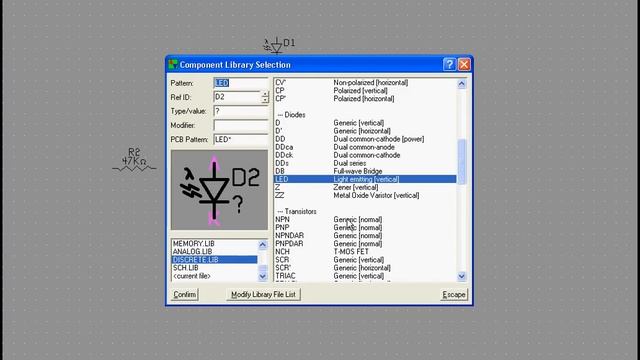Select ZZ metal oxide varistor
640x360 pixels.
coord(365,196)
